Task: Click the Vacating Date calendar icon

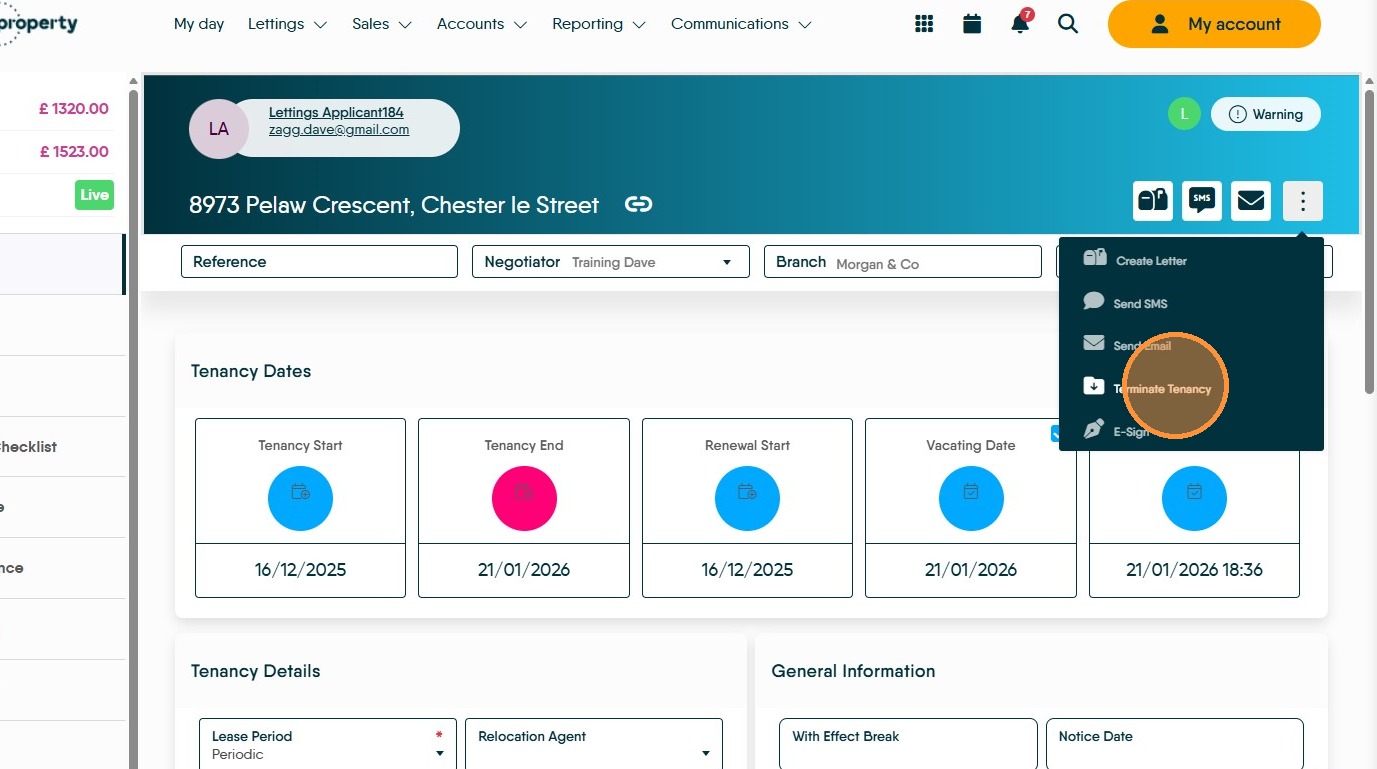Action: 971,498
